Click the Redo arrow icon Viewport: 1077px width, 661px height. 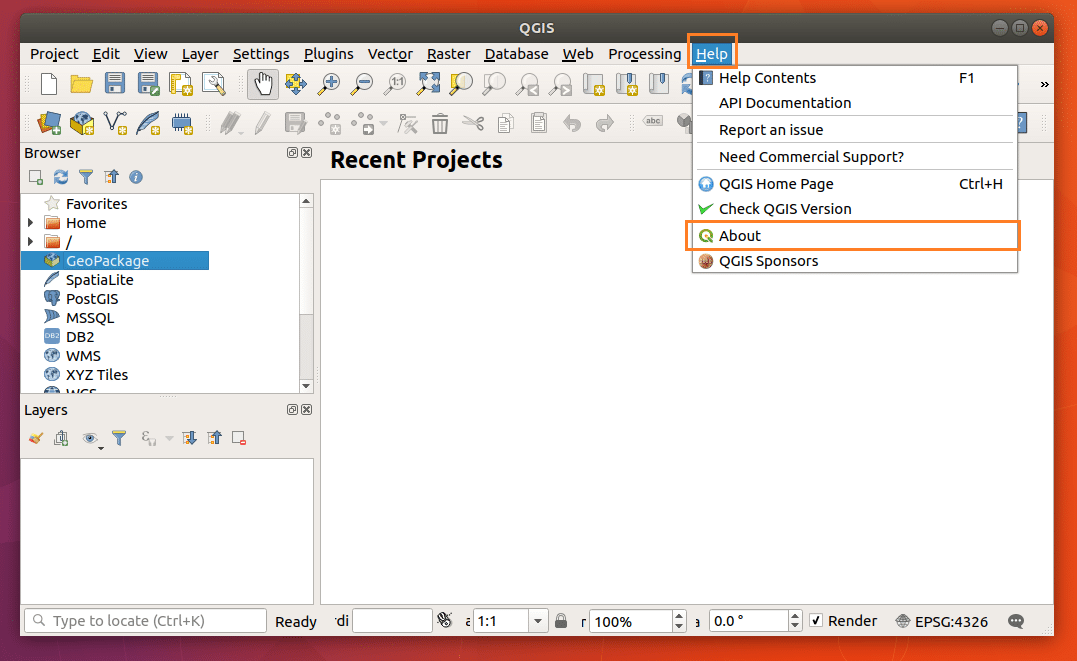click(x=604, y=124)
